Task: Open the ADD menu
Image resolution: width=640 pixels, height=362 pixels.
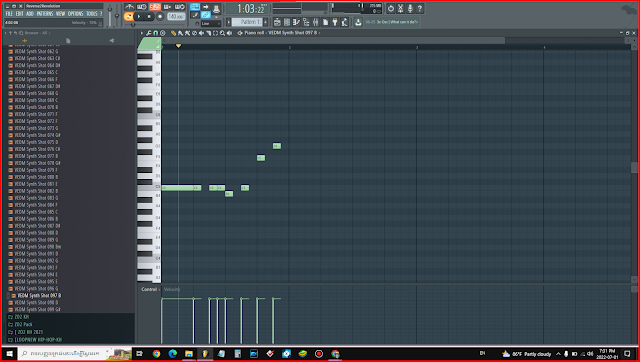Action: click(30, 14)
